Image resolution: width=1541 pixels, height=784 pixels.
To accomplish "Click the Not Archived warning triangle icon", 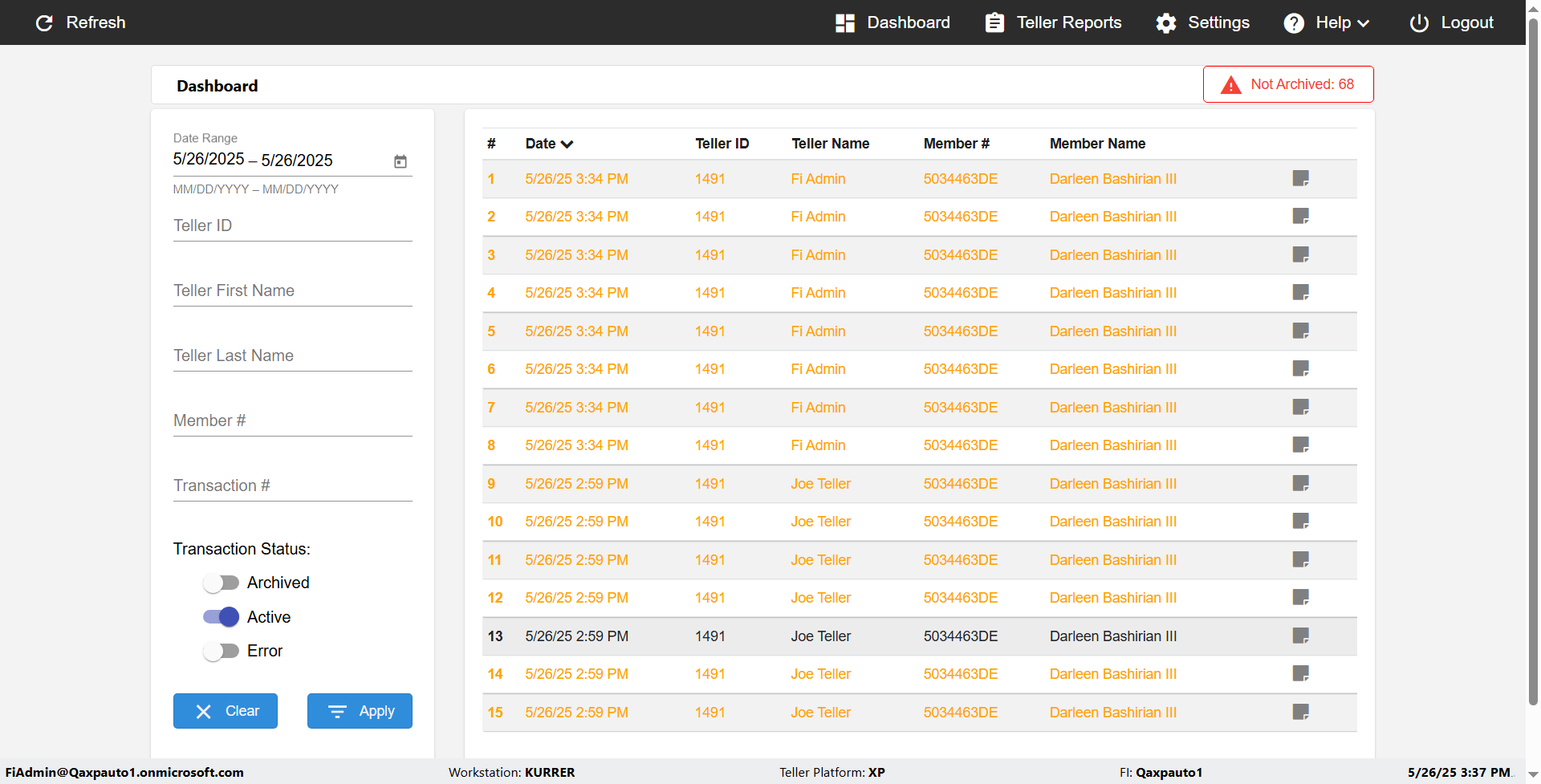I will (x=1230, y=85).
